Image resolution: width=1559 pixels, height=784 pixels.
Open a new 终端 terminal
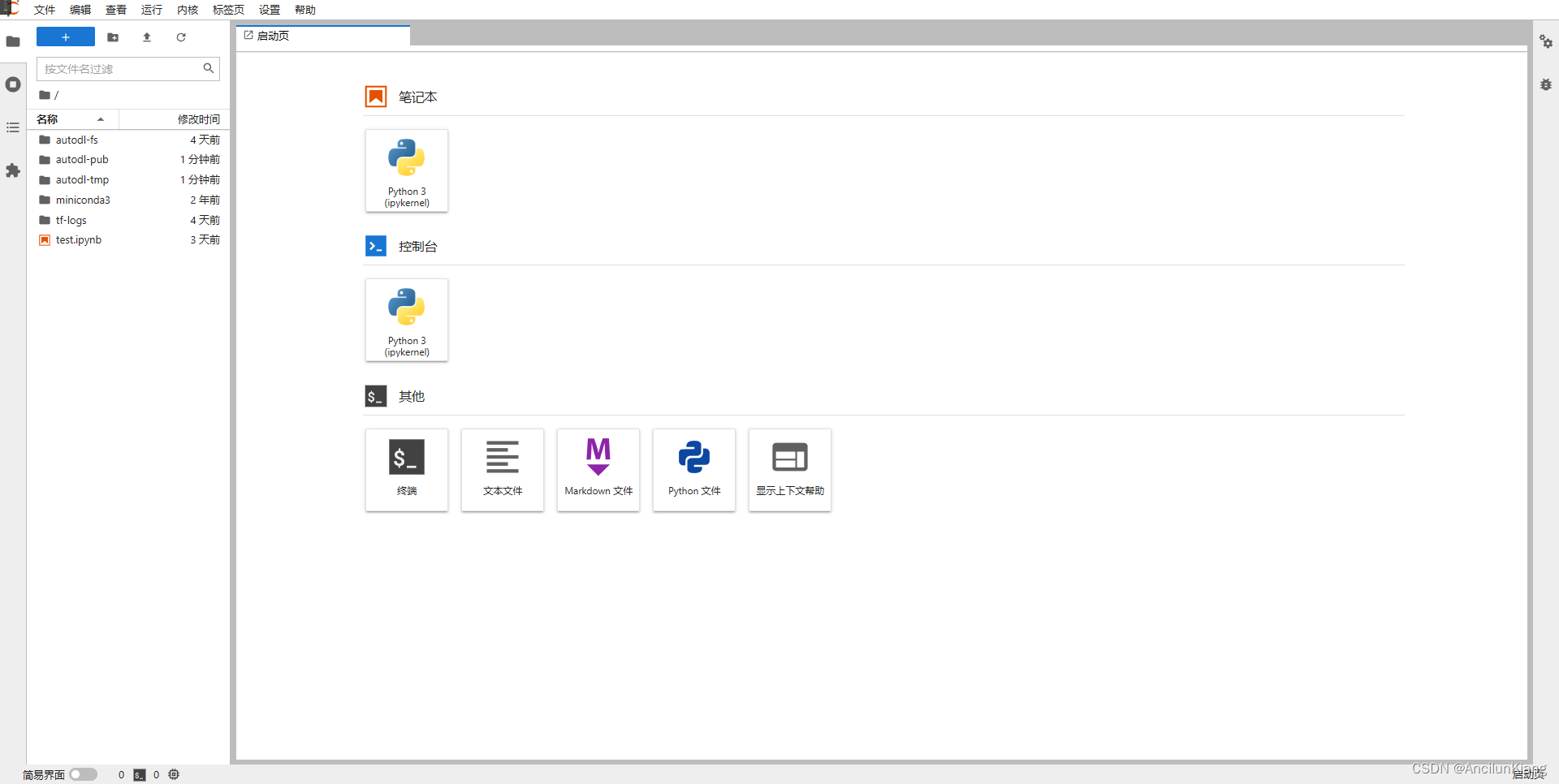point(407,470)
